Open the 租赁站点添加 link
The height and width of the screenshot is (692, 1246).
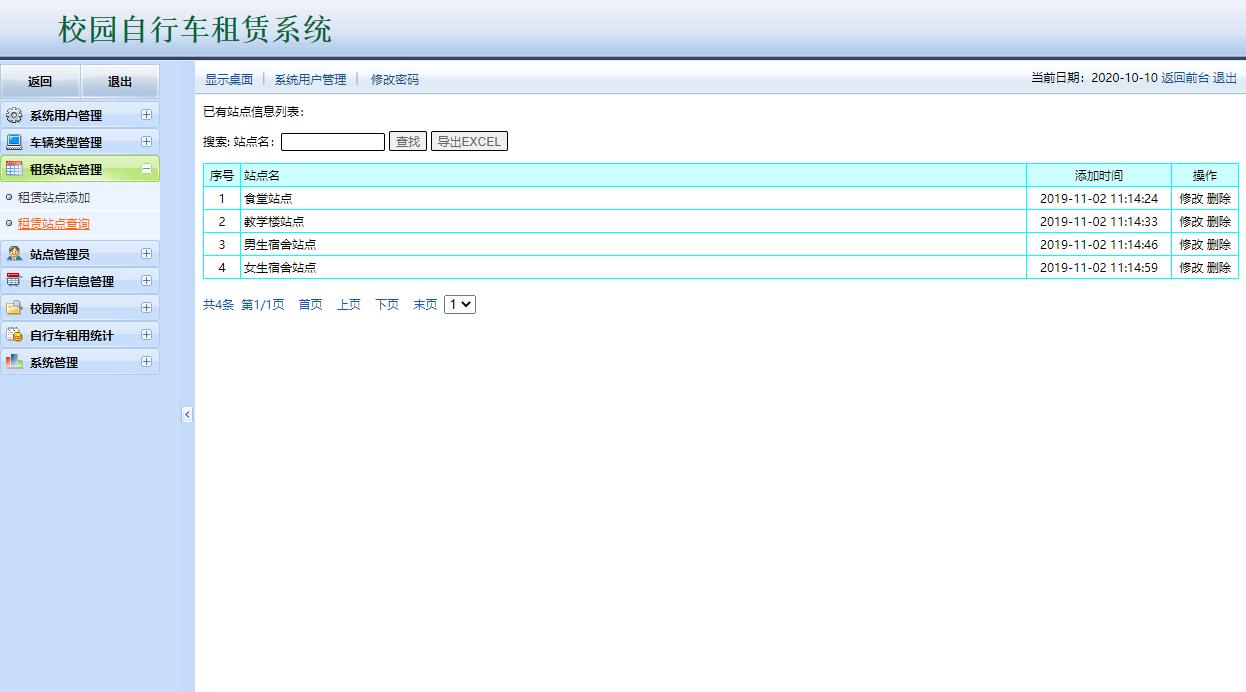click(x=55, y=196)
